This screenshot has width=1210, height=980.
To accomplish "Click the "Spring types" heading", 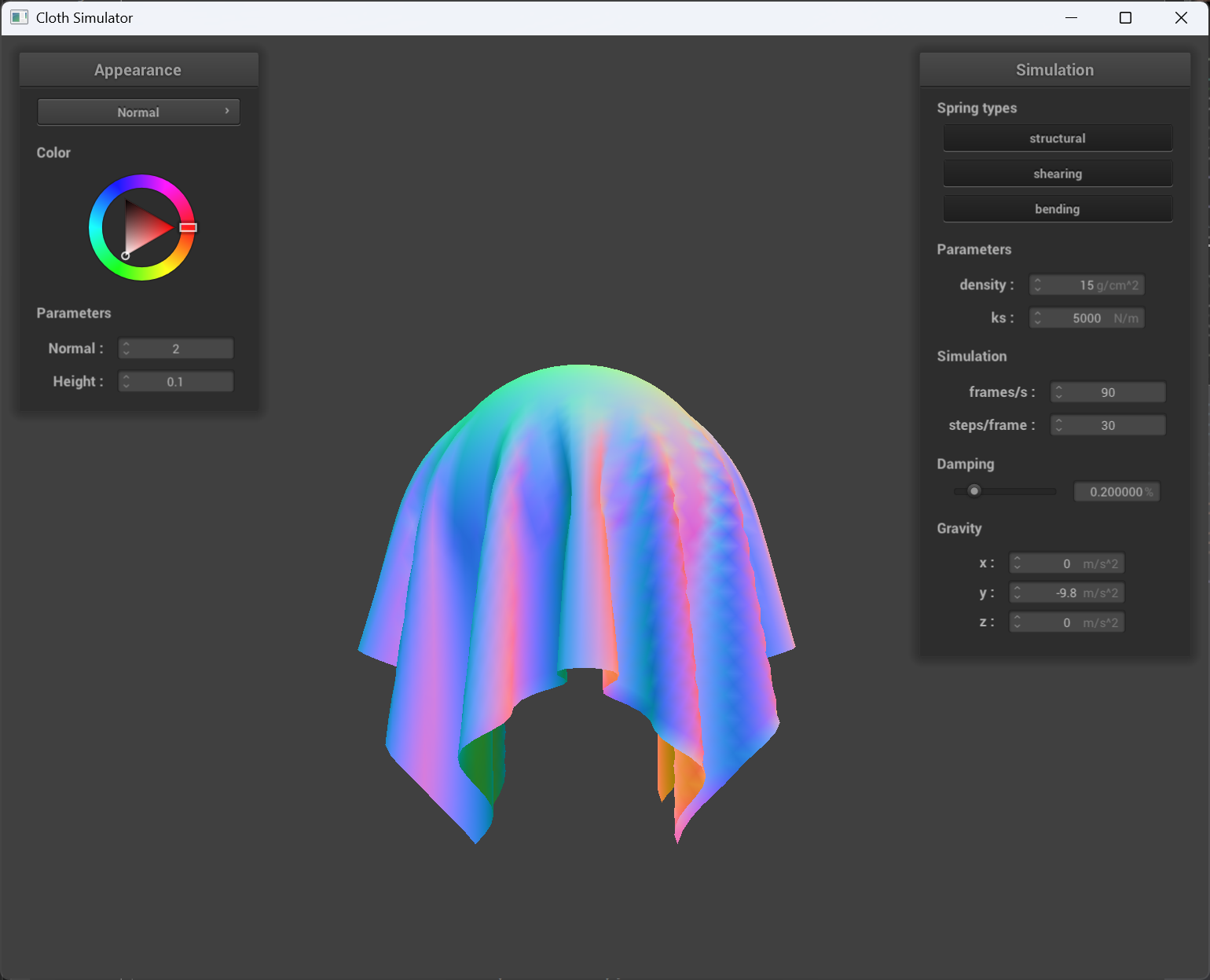I will point(977,108).
